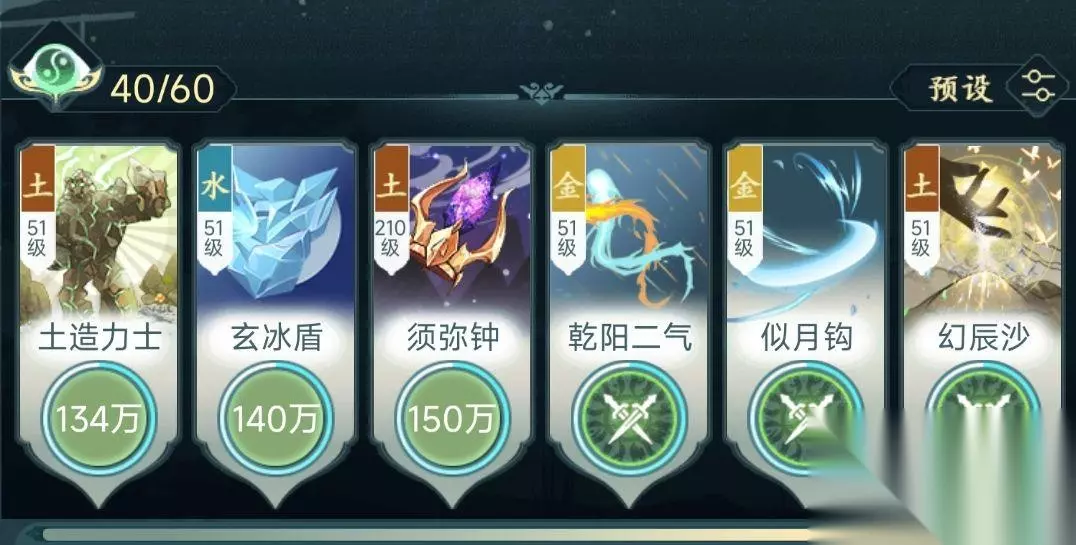The height and width of the screenshot is (545, 1076).
Task: Tap the 140万 circular cost badge
Action: (x=275, y=418)
